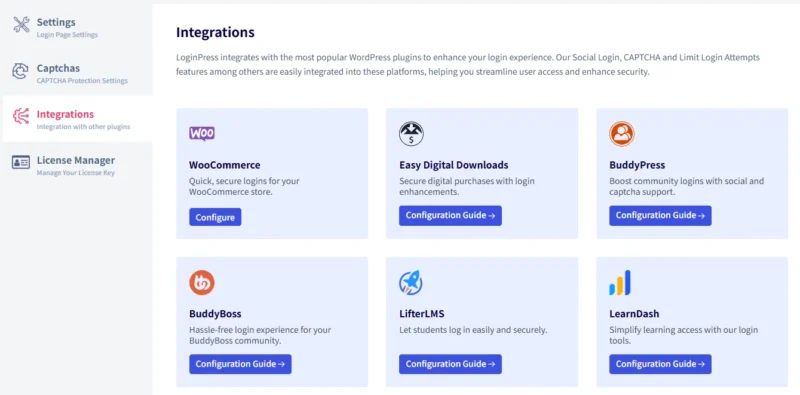Click the BuddyPress orange logo
Image resolution: width=800 pixels, height=395 pixels.
point(621,134)
